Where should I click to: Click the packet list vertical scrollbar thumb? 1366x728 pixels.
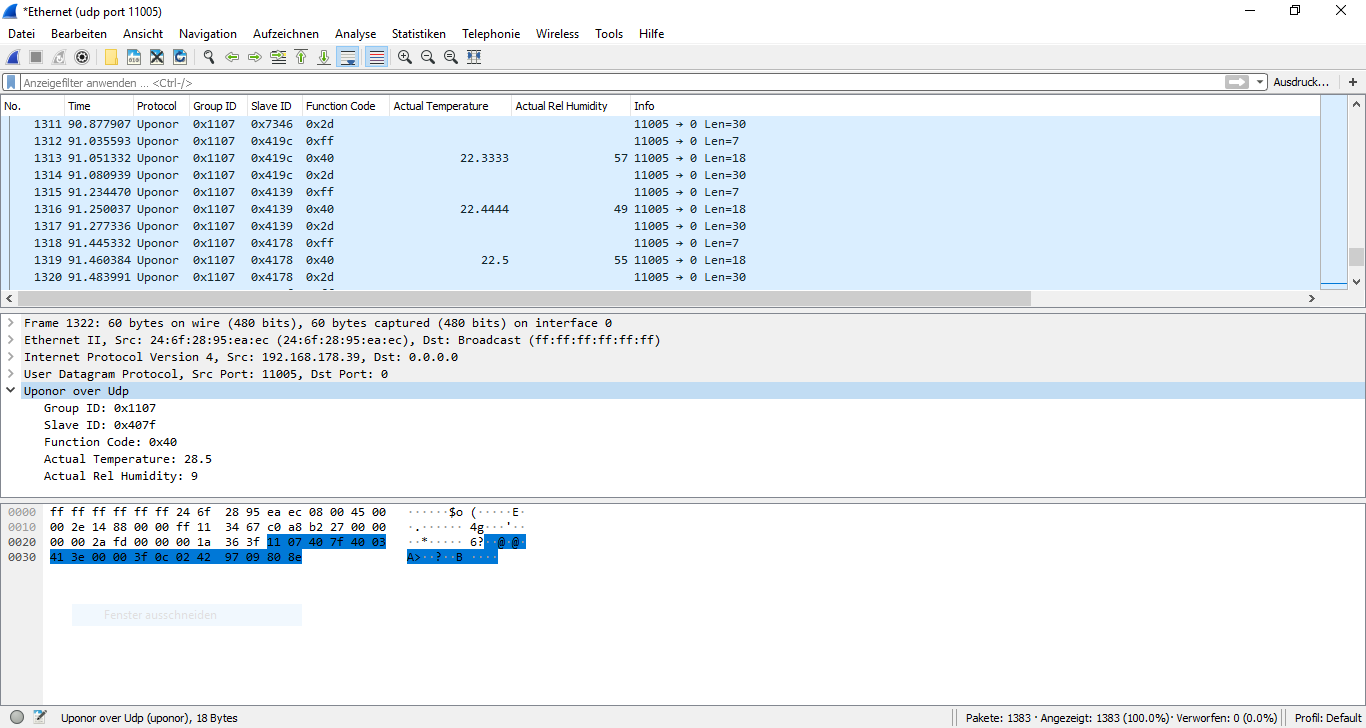coord(1356,257)
